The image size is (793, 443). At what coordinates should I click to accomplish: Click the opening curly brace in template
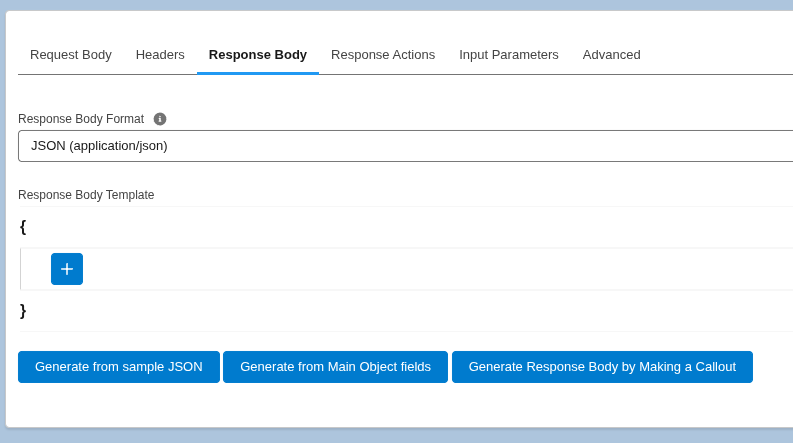pos(23,227)
